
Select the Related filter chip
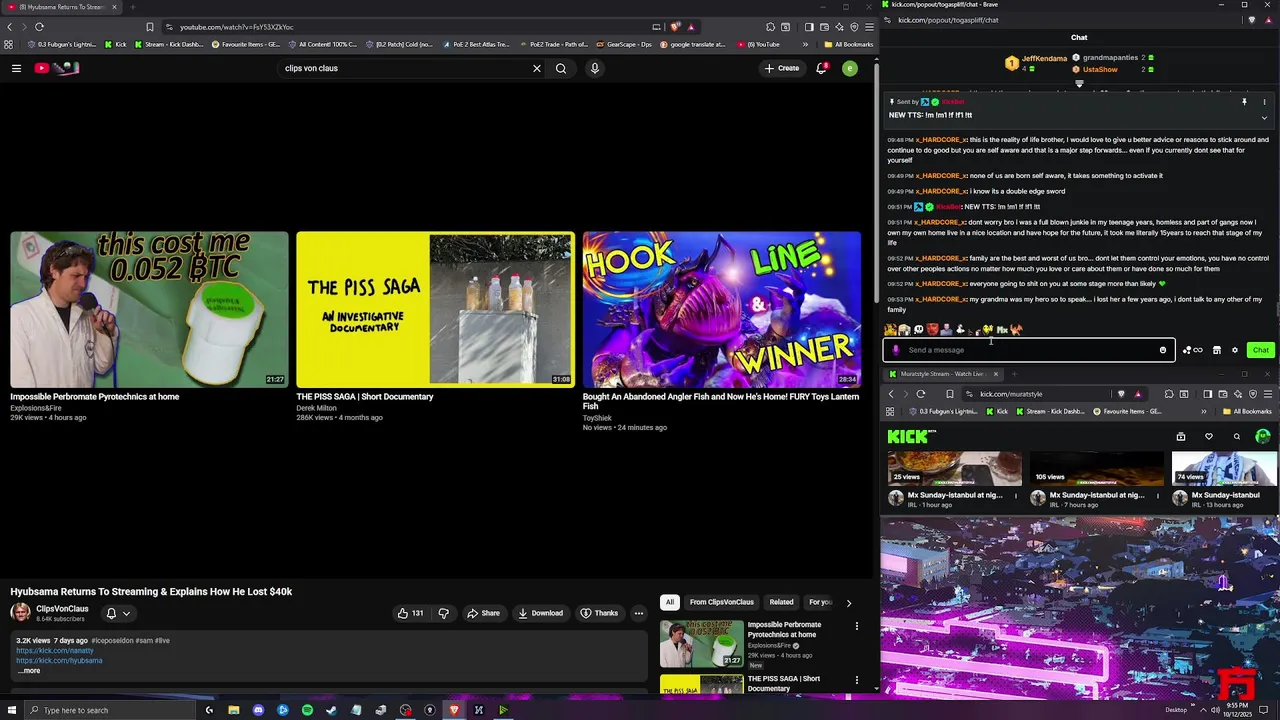[x=781, y=602]
